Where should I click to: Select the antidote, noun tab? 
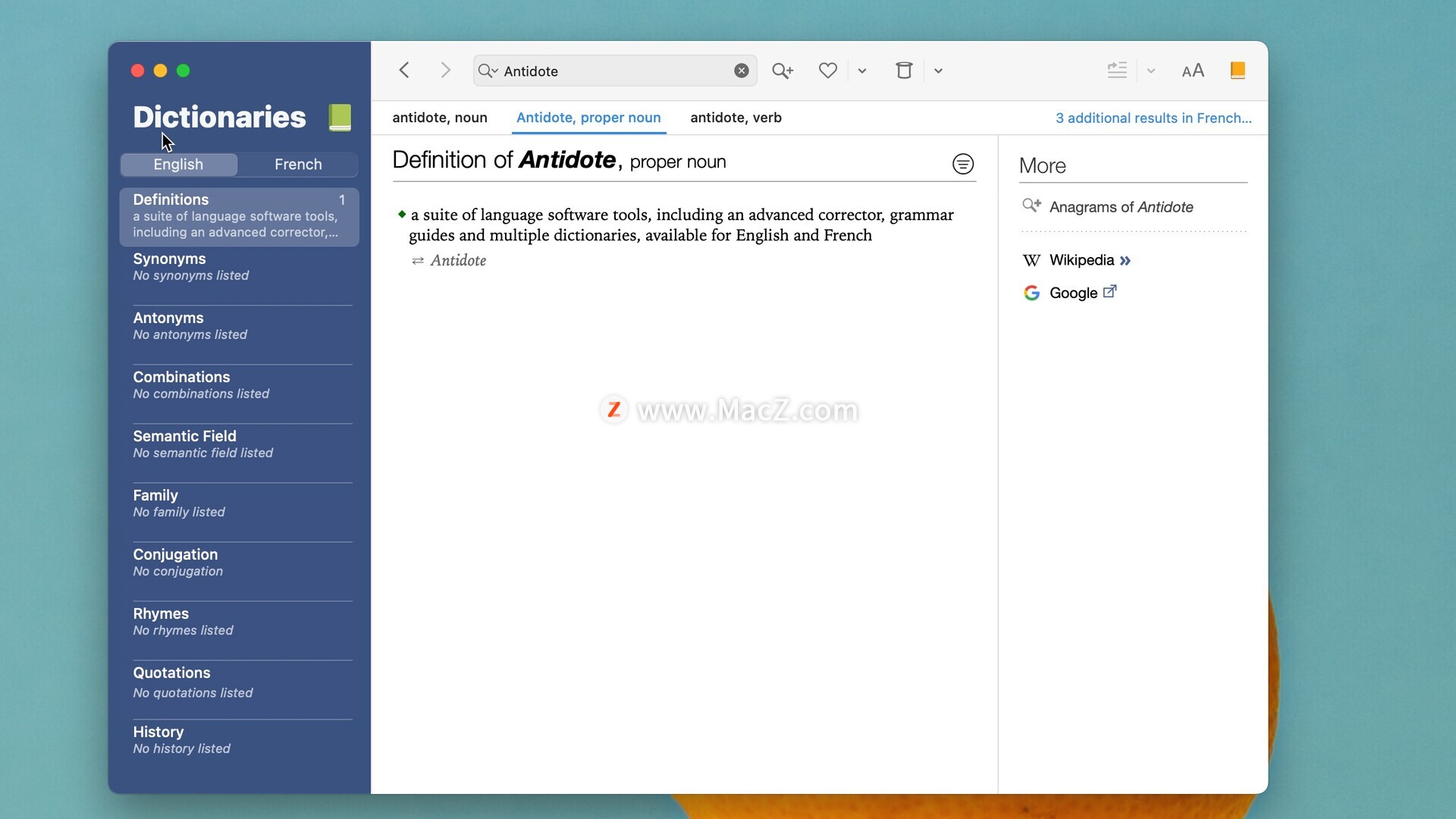(440, 118)
